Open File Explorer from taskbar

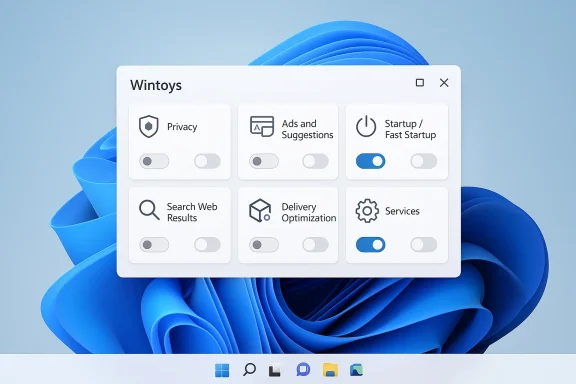(330, 370)
